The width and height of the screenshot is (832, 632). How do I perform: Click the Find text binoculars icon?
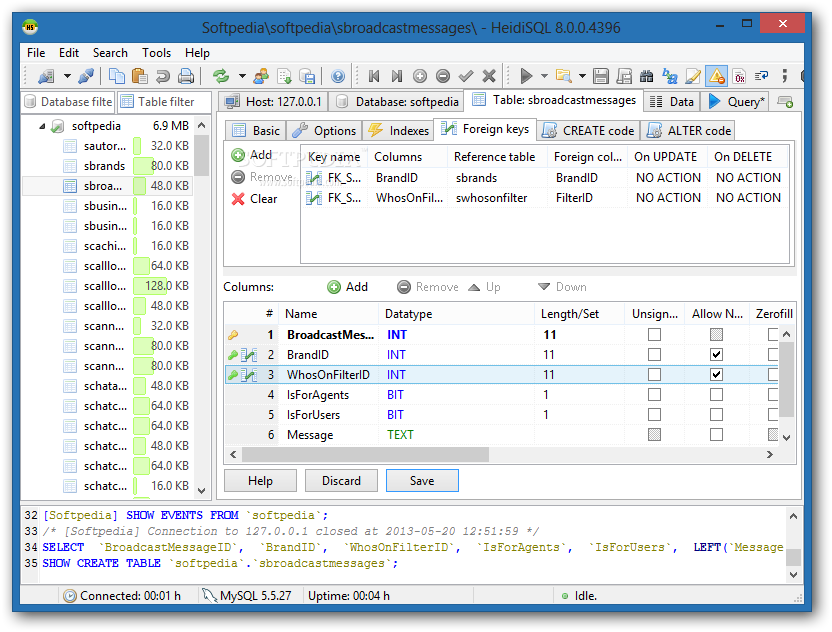click(646, 76)
